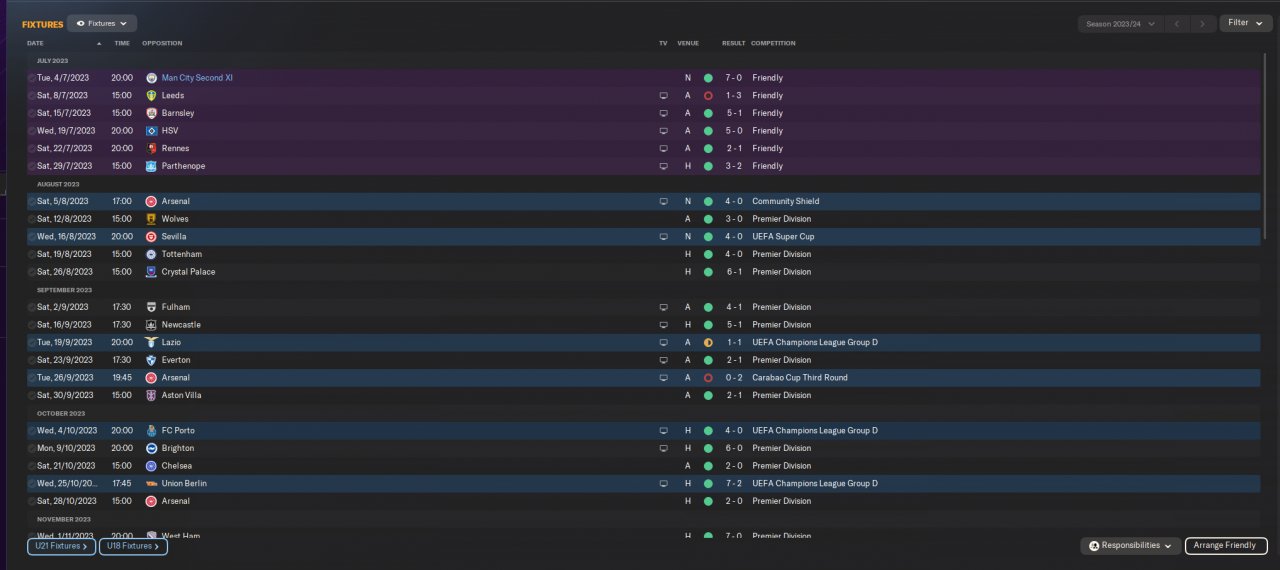1280x570 pixels.
Task: Toggle the circle marker beside Sat, 8/7/2023
Action: coord(31,96)
